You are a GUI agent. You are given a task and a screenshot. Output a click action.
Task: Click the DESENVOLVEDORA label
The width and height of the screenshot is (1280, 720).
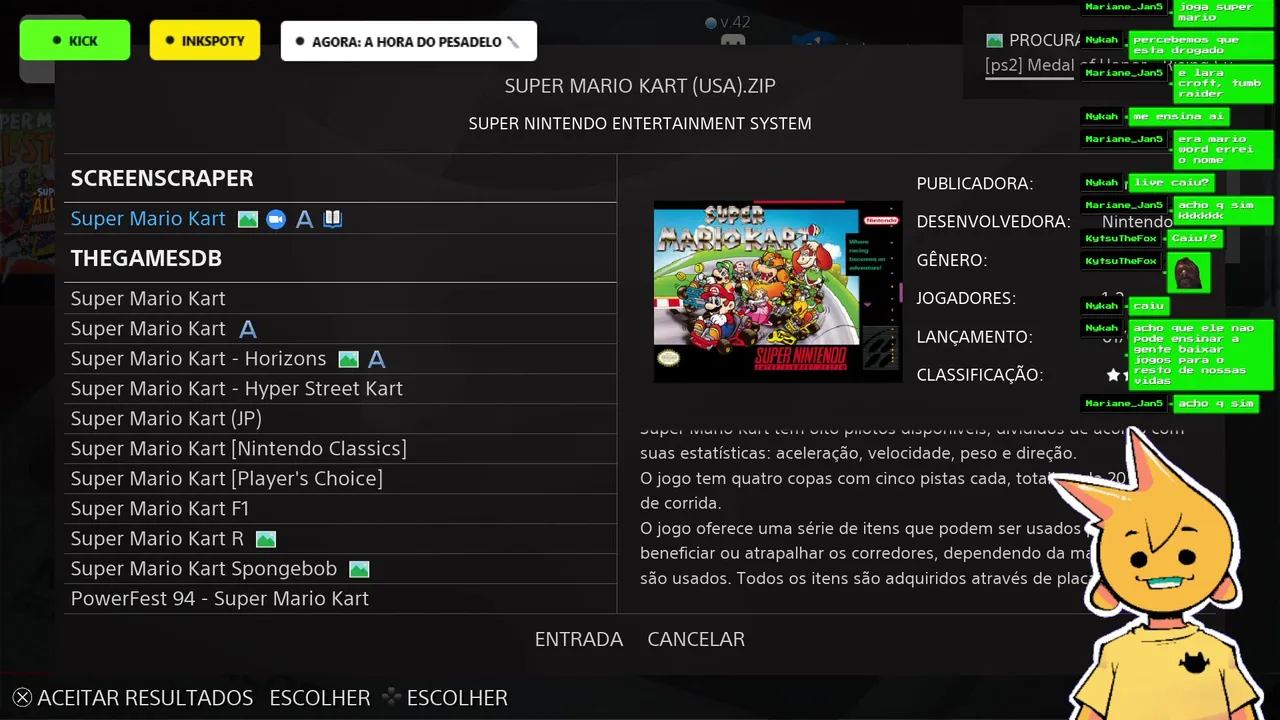point(994,222)
